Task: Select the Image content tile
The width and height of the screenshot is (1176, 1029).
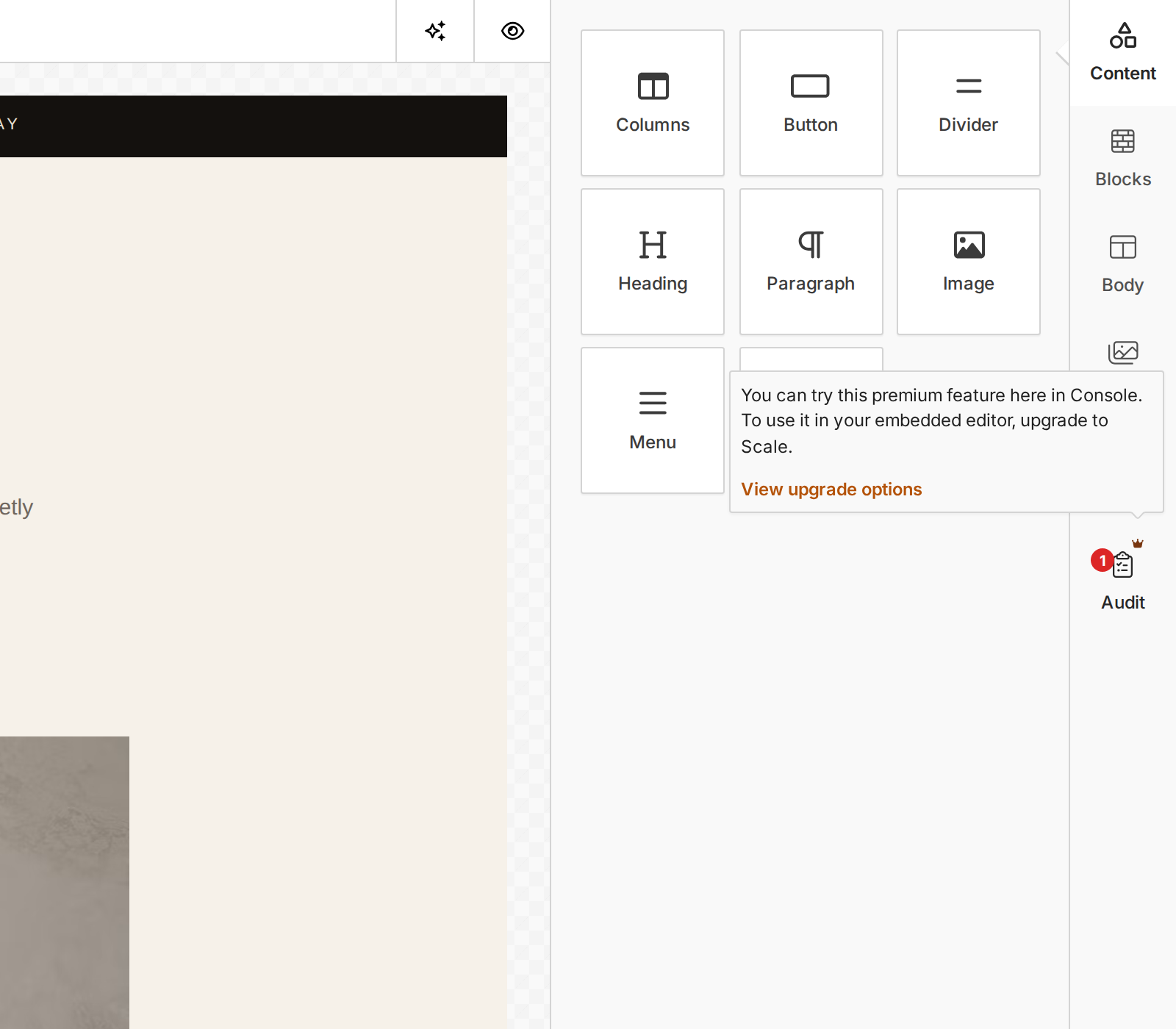Action: pos(969,262)
